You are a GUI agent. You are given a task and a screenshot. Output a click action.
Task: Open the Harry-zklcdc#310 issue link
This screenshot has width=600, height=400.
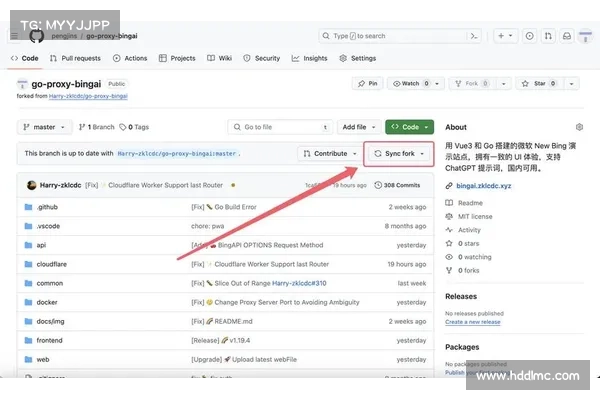tap(299, 284)
